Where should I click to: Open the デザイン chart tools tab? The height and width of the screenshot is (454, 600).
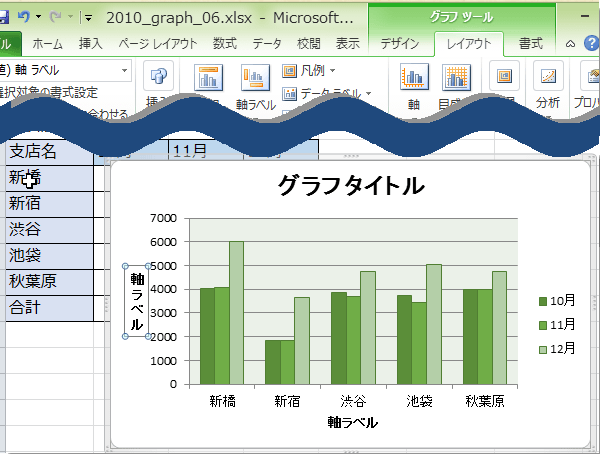(399, 44)
